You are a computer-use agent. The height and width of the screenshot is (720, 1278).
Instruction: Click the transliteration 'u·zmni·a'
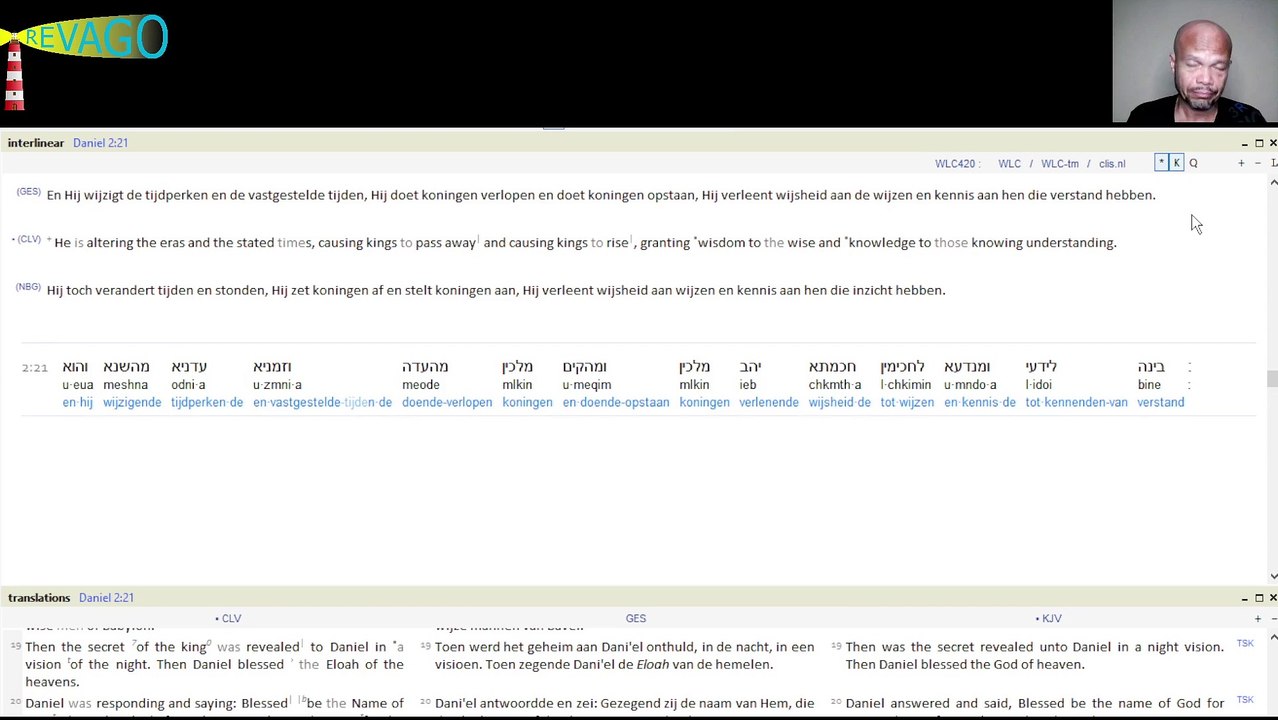tap(277, 385)
